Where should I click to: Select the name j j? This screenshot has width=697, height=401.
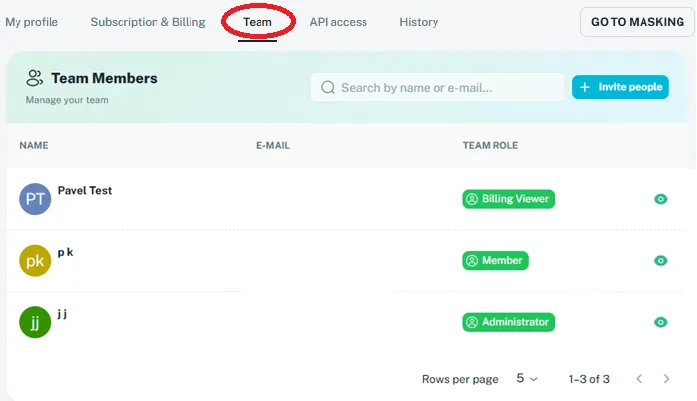pyautogui.click(x=62, y=314)
